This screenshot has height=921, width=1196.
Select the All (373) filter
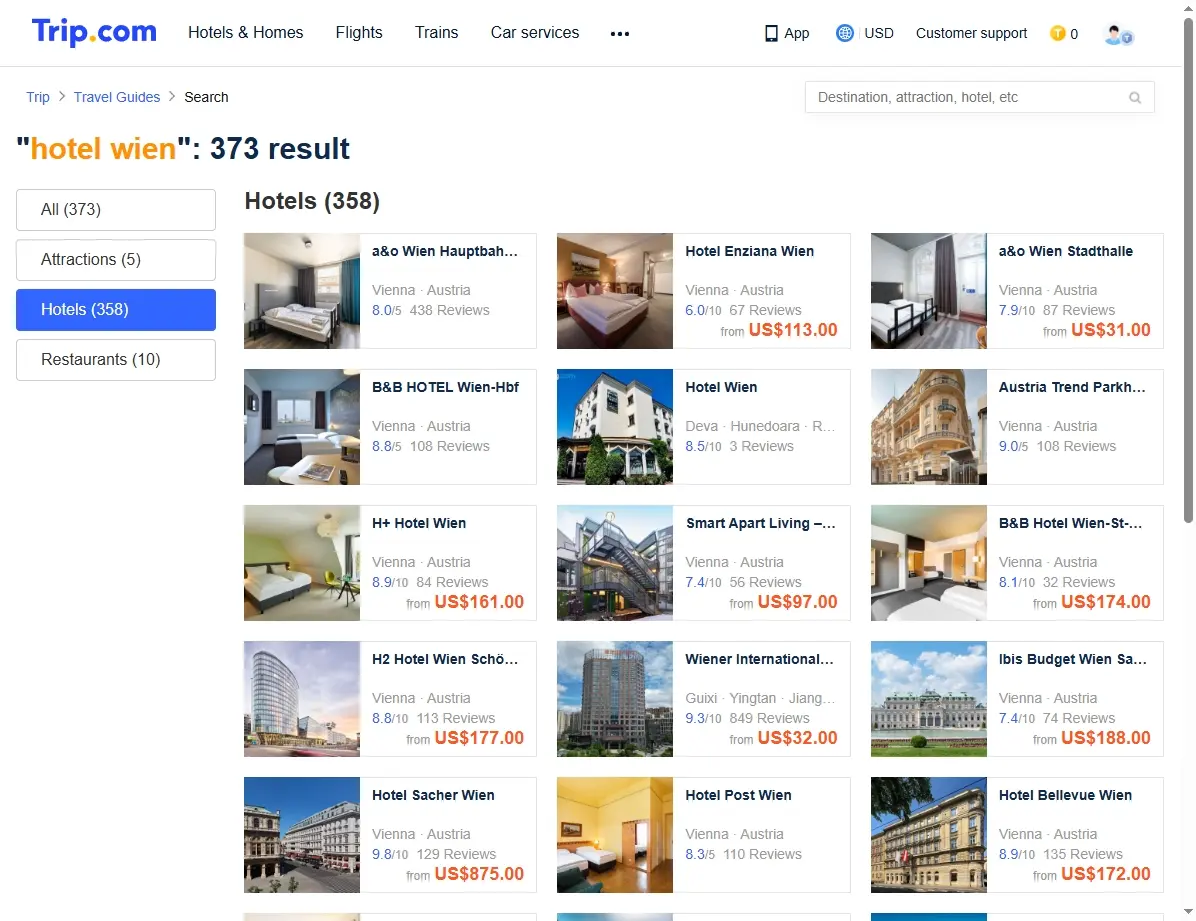point(116,210)
